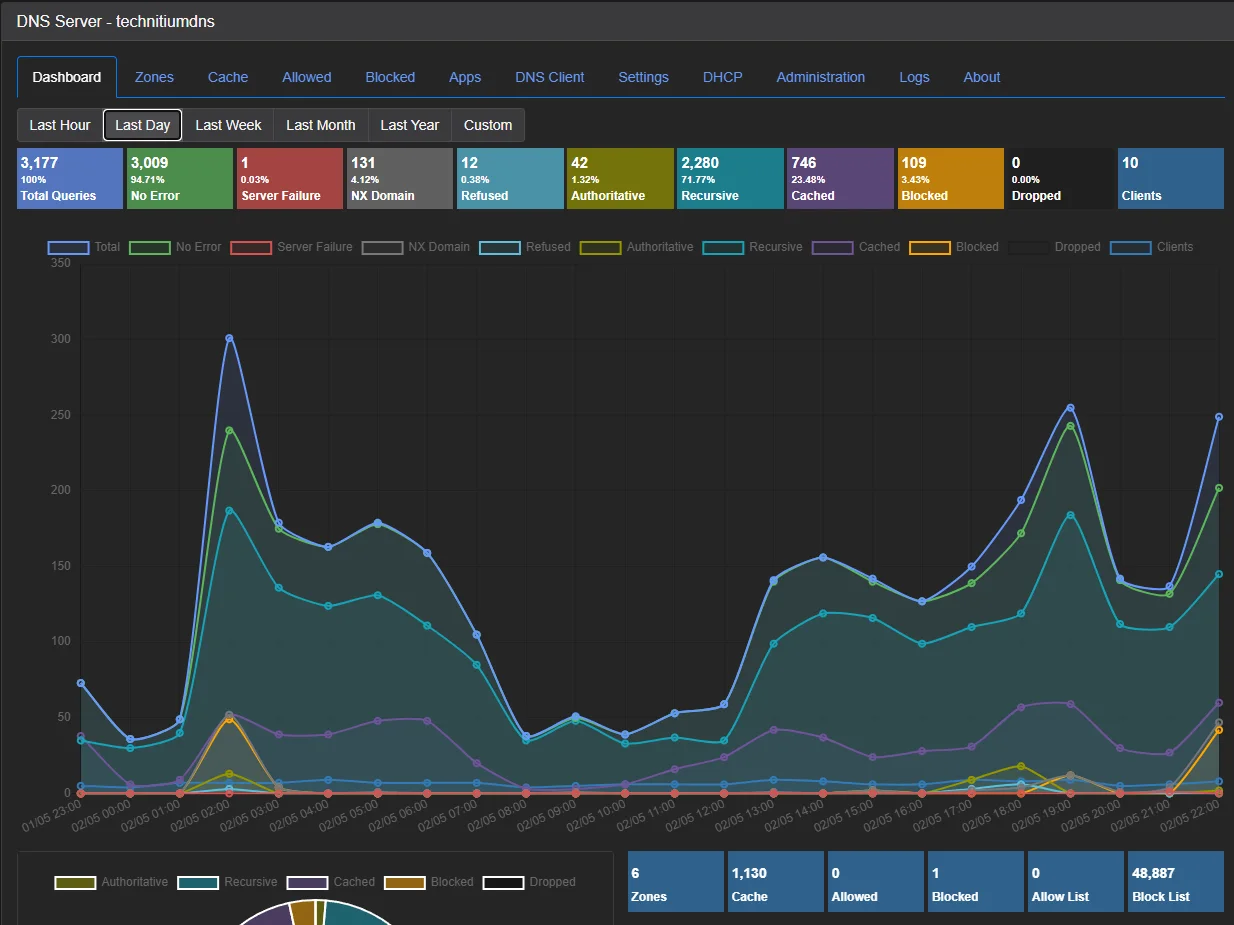The height and width of the screenshot is (925, 1234).
Task: Click the 131 NX Domain tile
Action: click(400, 178)
